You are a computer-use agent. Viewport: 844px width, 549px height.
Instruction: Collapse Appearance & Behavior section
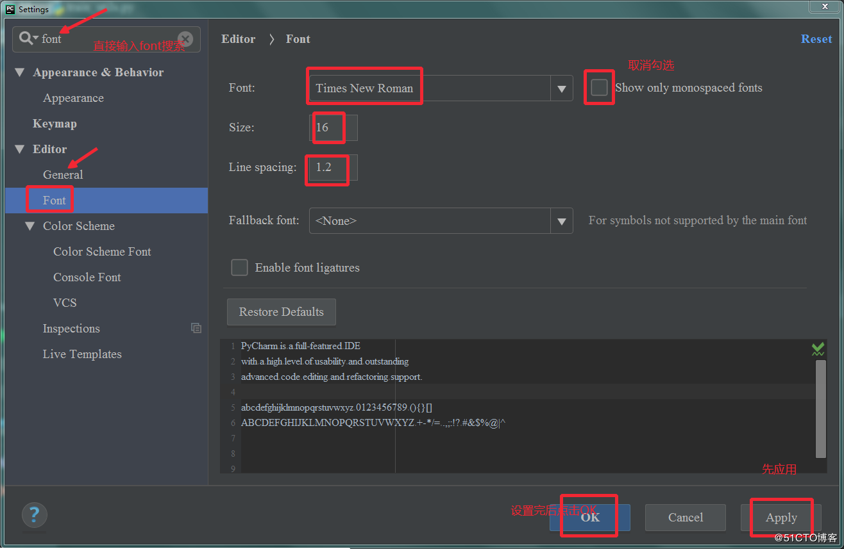click(20, 72)
